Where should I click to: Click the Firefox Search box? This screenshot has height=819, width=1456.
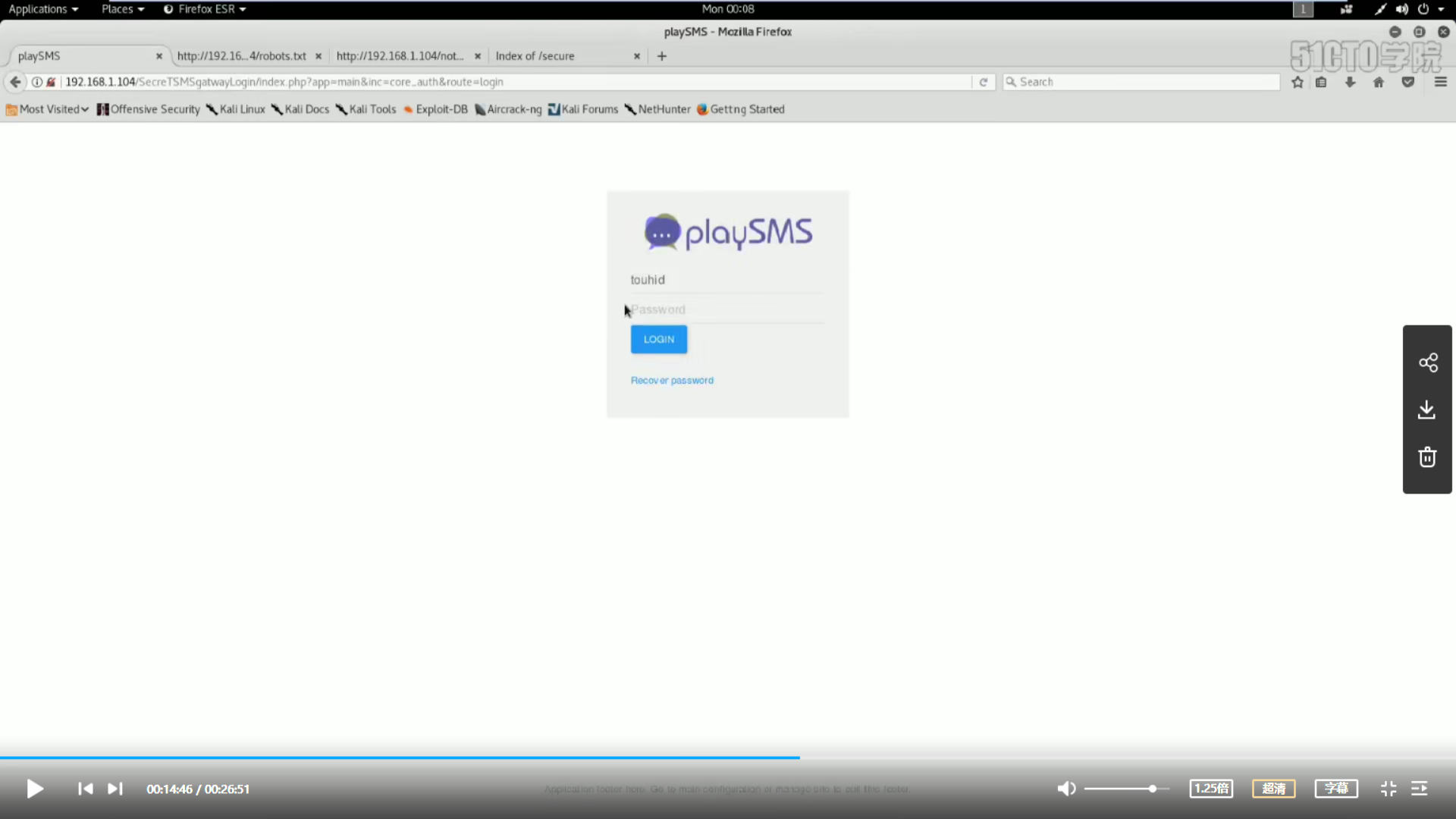click(x=1141, y=82)
